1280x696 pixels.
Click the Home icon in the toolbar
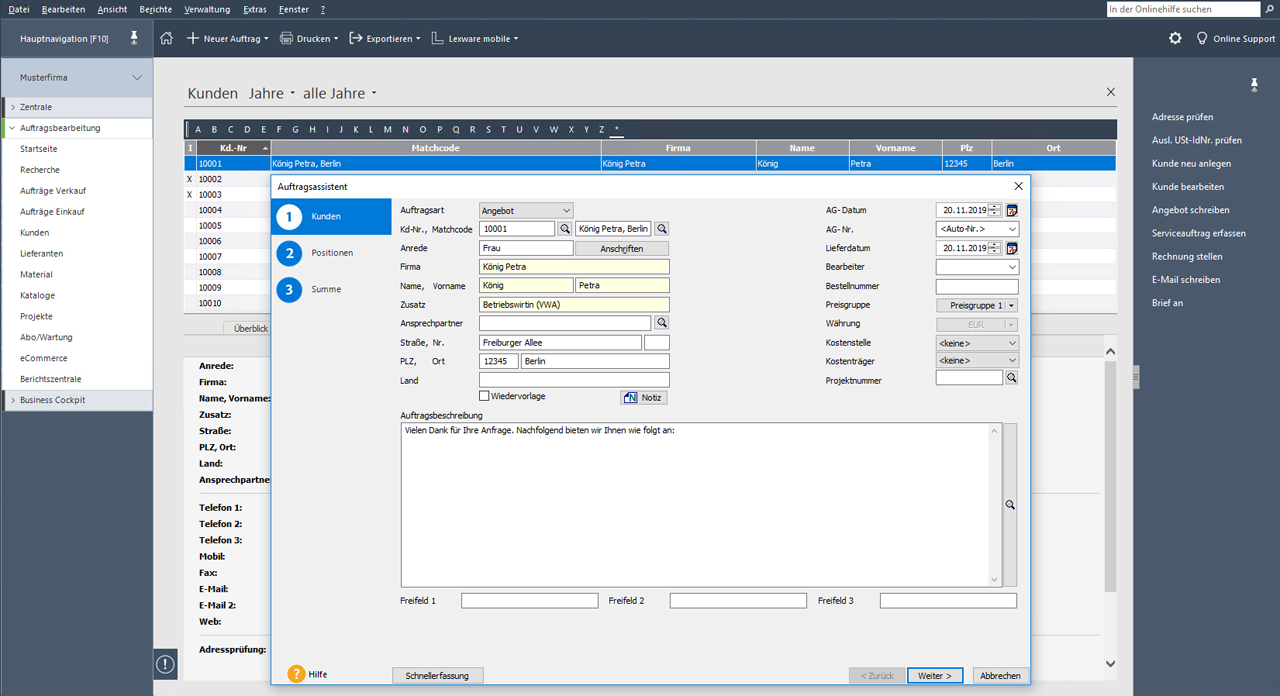(x=166, y=39)
